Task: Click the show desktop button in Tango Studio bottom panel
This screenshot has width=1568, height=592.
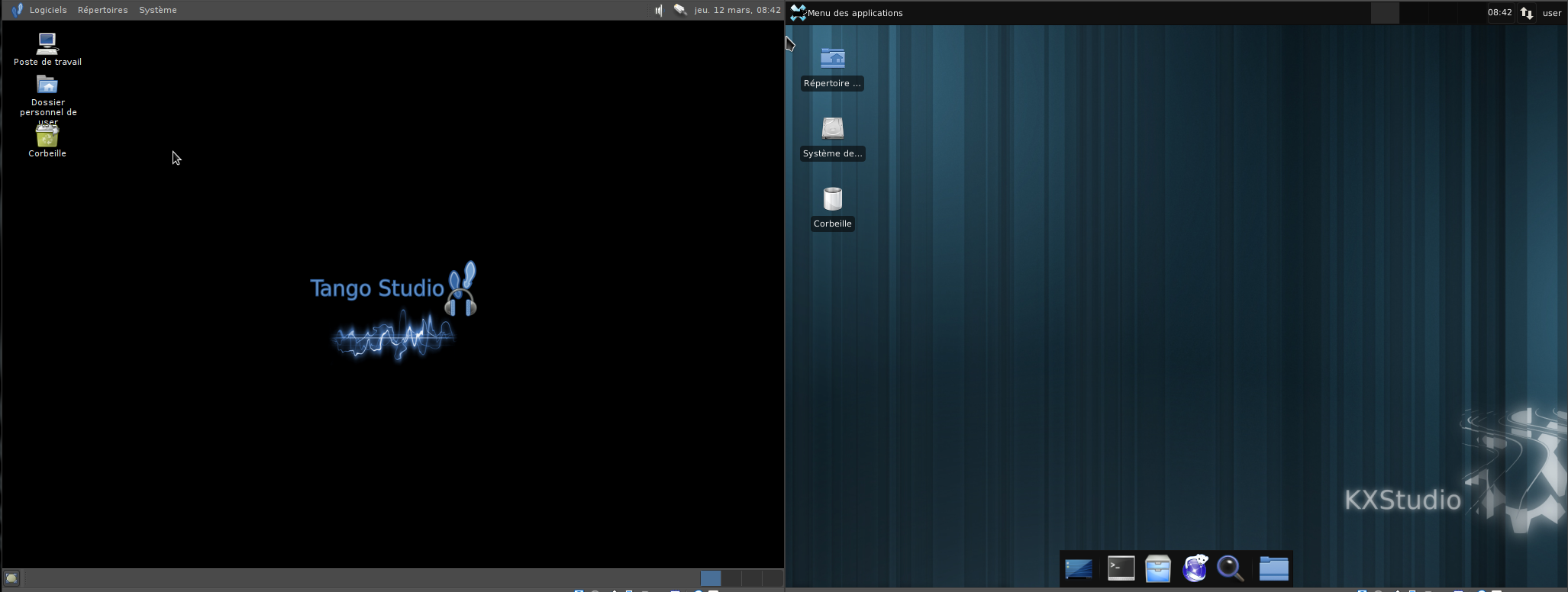Action: click(11, 578)
